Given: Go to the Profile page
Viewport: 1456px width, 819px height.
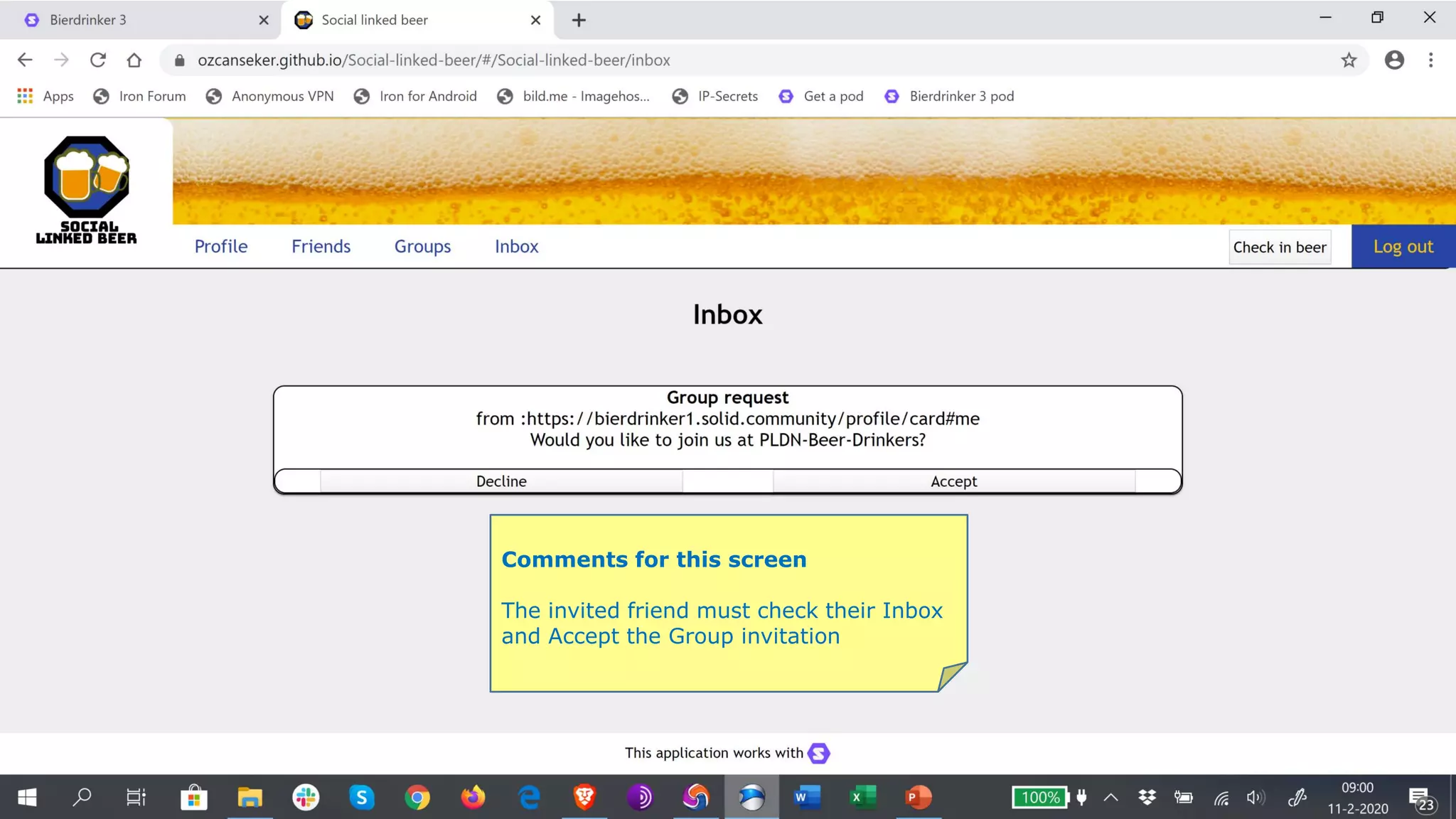Looking at the screenshot, I should tap(221, 246).
